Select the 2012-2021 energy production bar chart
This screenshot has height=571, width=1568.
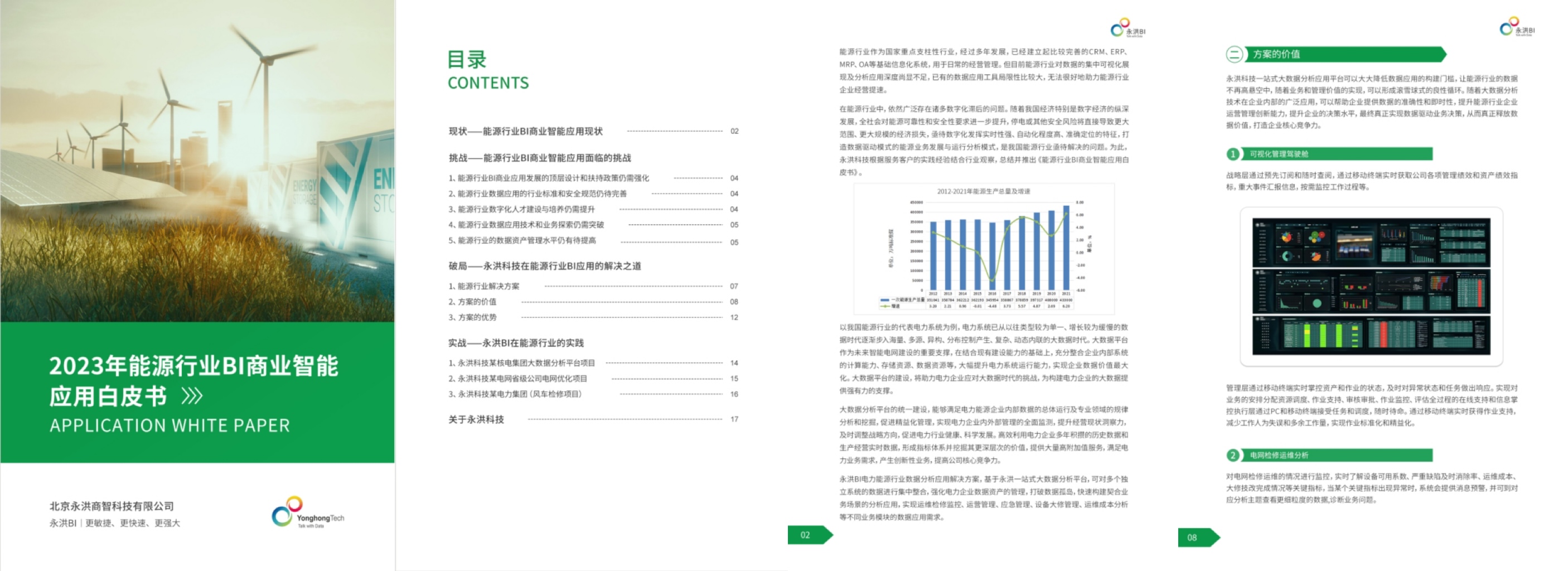[x=984, y=249]
